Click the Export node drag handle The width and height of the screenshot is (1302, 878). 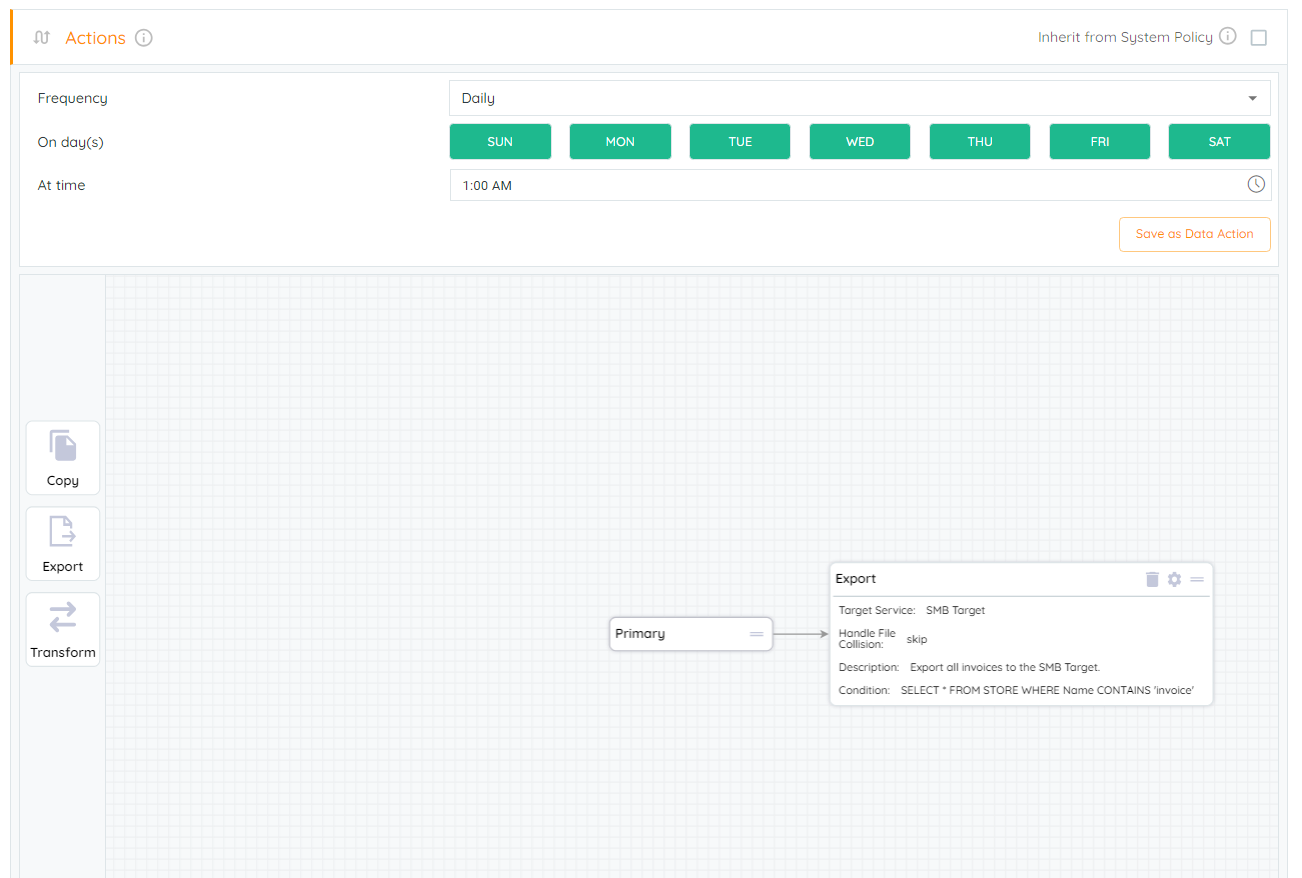point(1197,579)
